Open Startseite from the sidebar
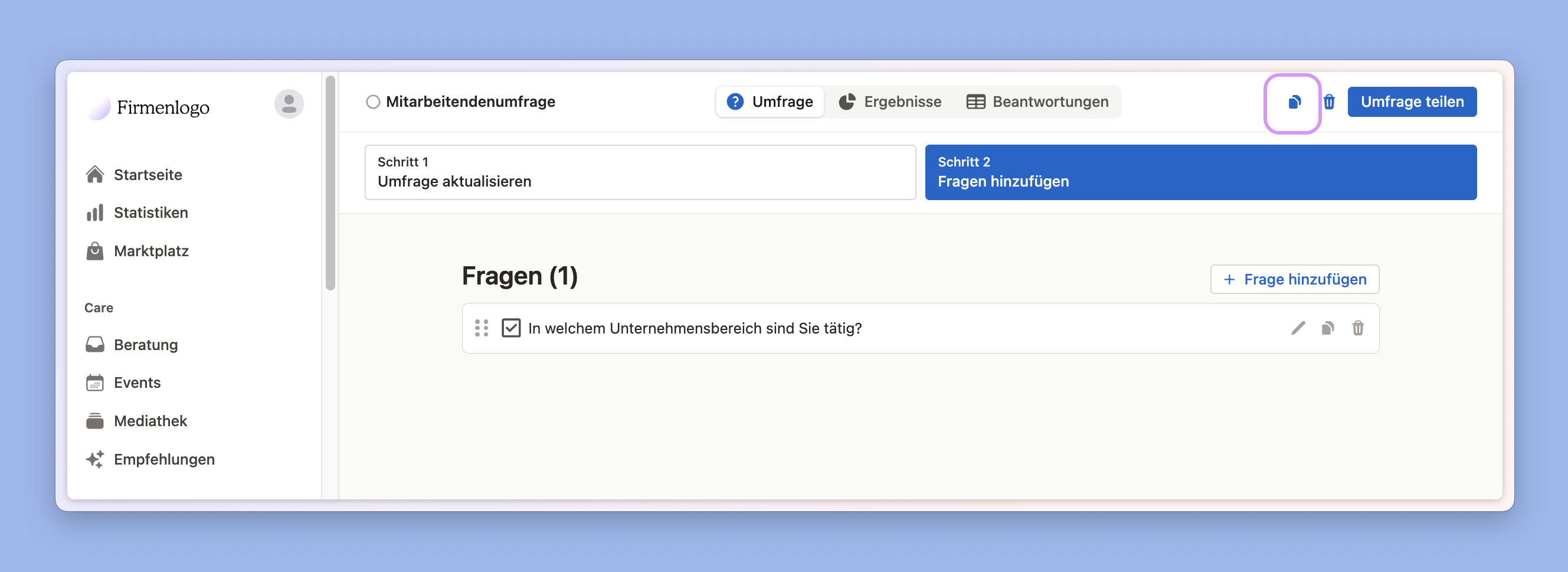This screenshot has height=572, width=1568. point(148,175)
